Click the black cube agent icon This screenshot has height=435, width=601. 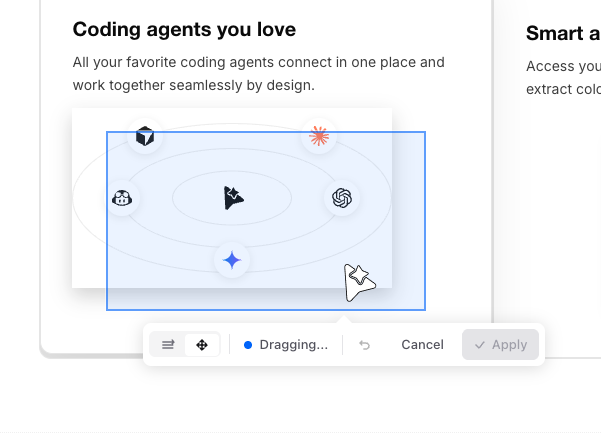click(x=145, y=136)
